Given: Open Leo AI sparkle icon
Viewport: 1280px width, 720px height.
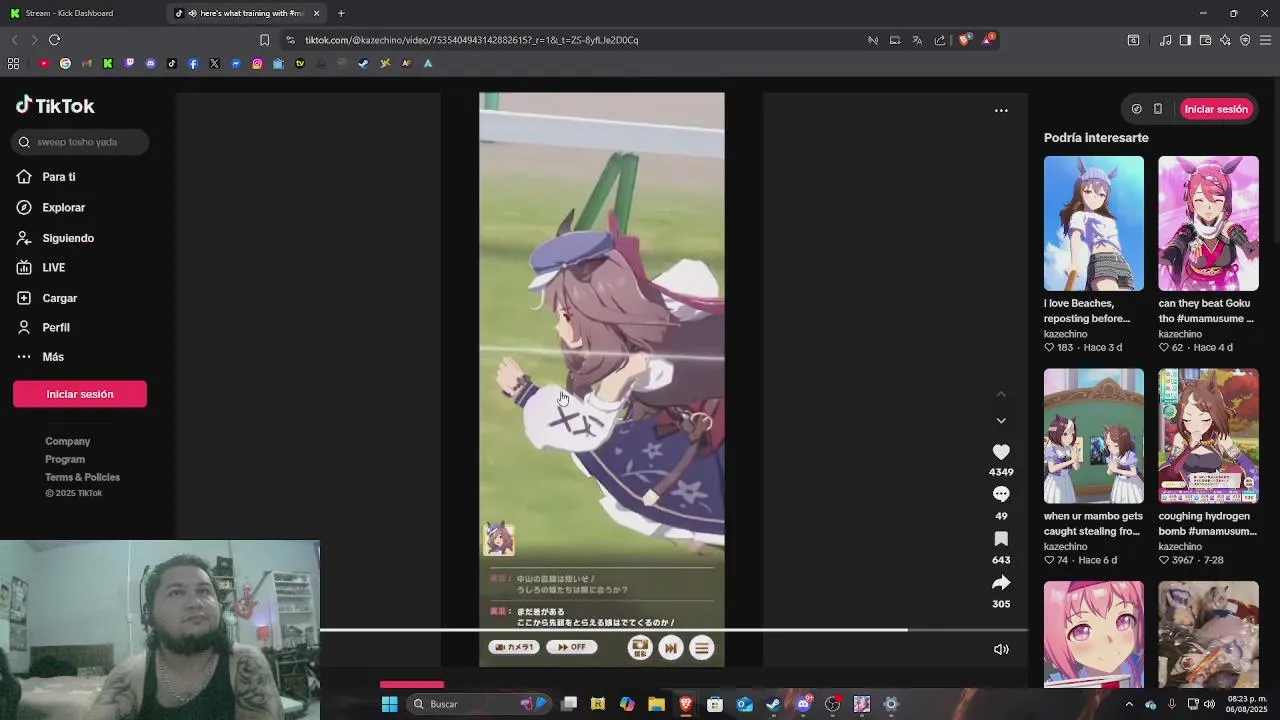Looking at the screenshot, I should (x=1225, y=40).
